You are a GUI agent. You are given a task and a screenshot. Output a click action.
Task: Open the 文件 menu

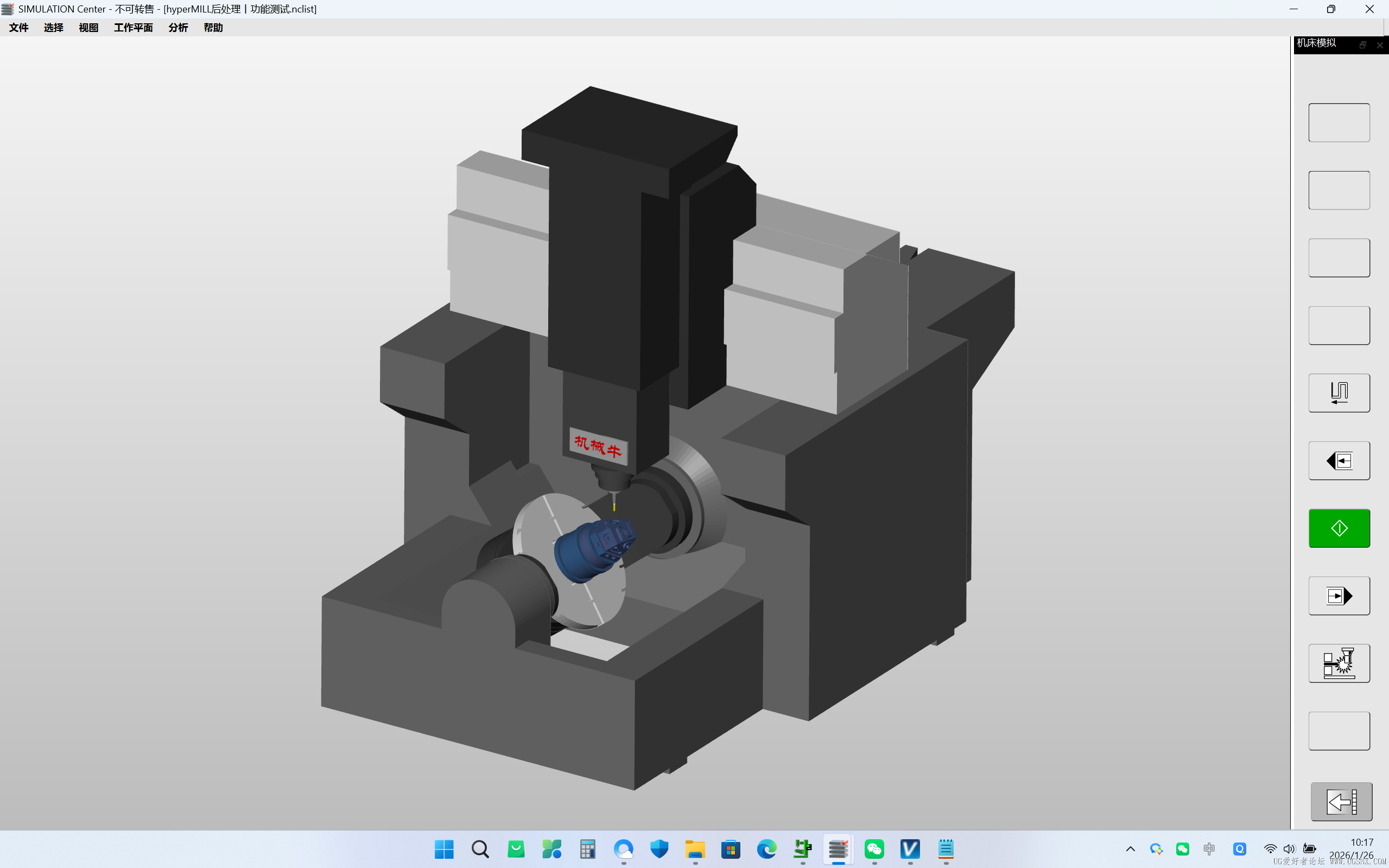coord(19,28)
